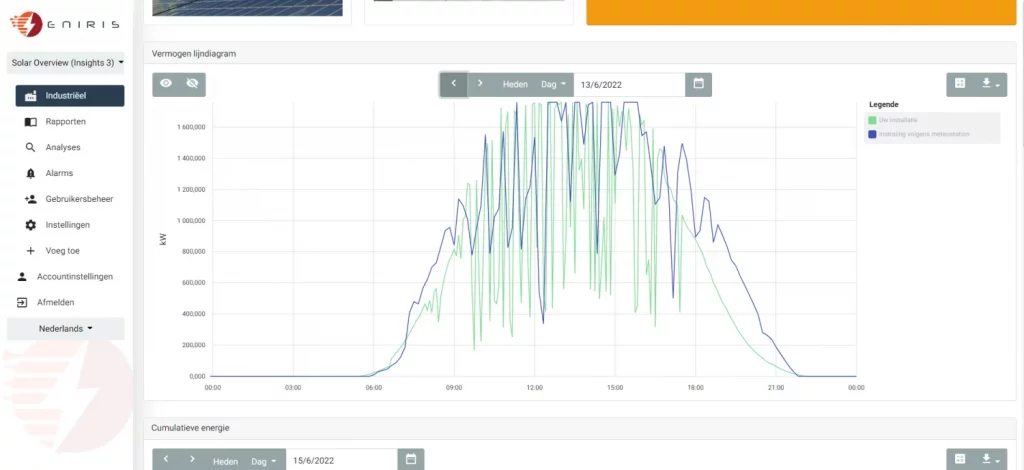Image resolution: width=1024 pixels, height=470 pixels.
Task: Open Gebruikersbeheer user management
Action: pos(79,199)
